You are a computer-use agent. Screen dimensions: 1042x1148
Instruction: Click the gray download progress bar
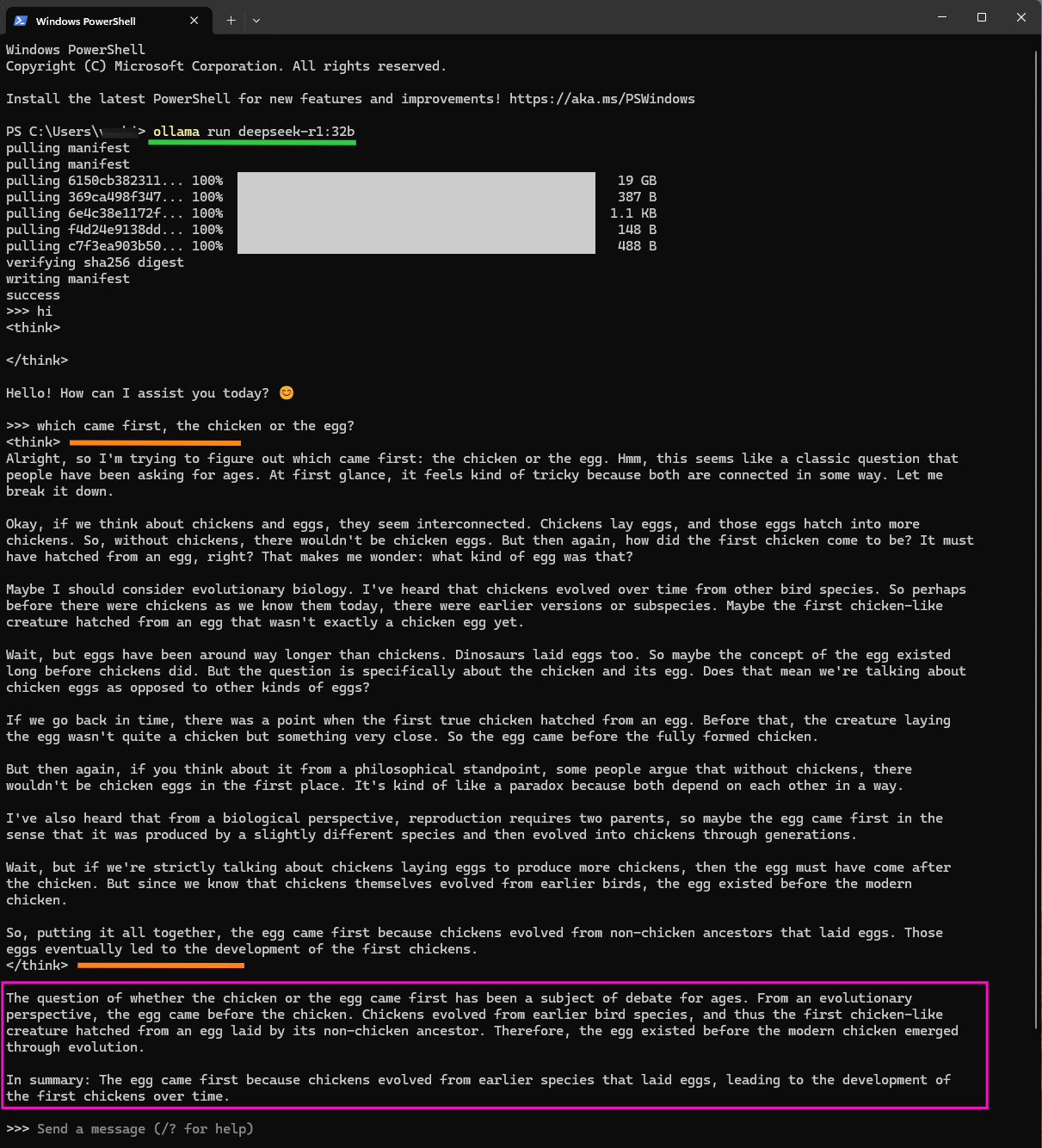pyautogui.click(x=416, y=213)
